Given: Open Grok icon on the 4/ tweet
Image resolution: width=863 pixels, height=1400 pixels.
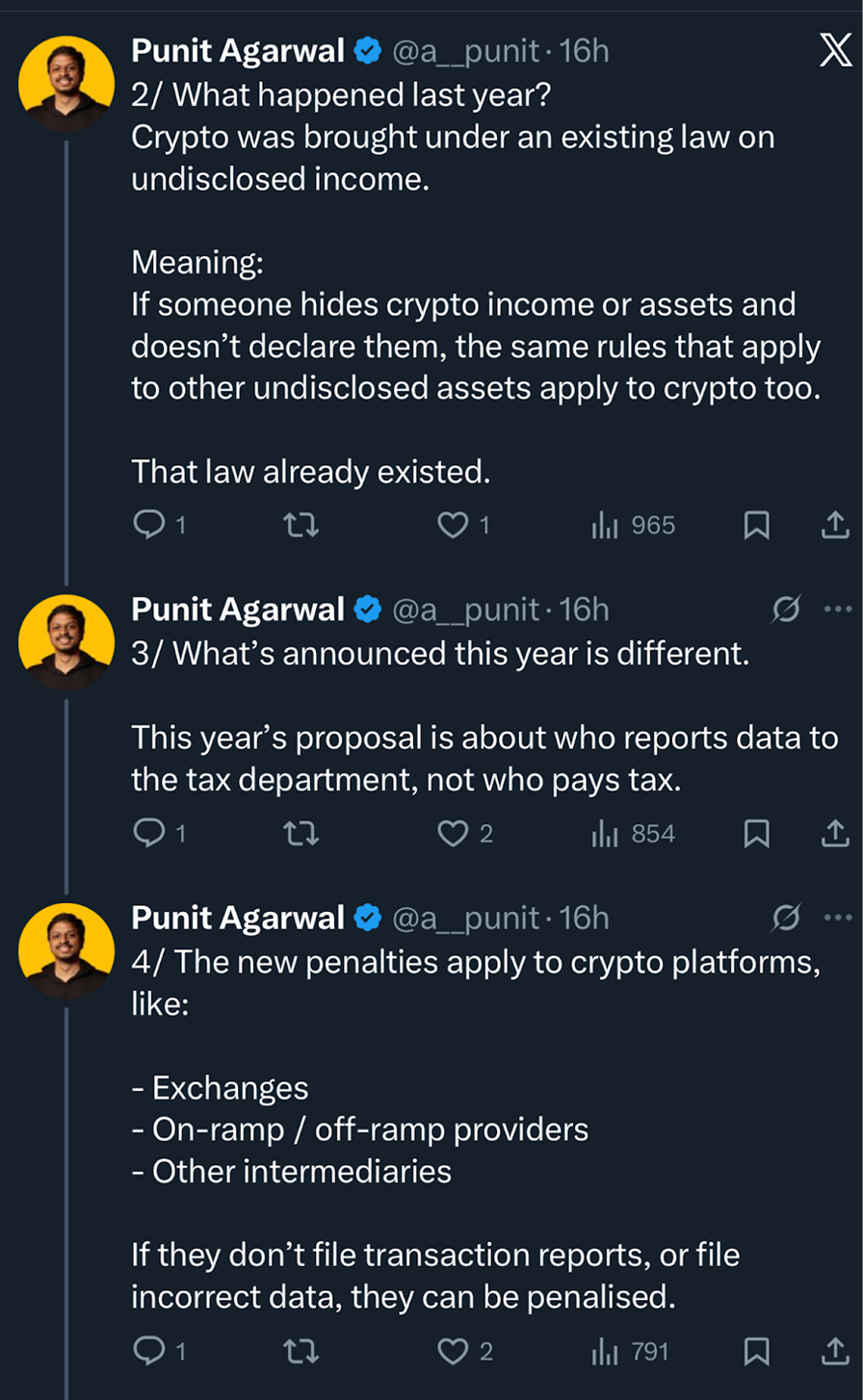Looking at the screenshot, I should pos(787,919).
